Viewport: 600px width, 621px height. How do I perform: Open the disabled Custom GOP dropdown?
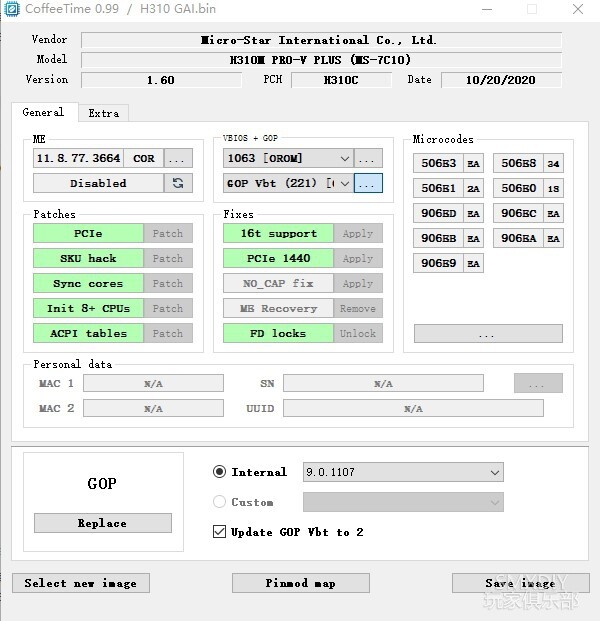tap(403, 502)
